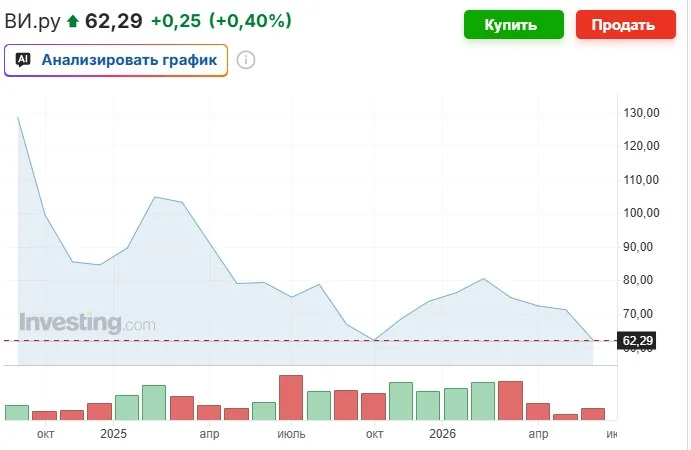
Task: Click the tall green volume bar after 2025
Action: click(154, 403)
